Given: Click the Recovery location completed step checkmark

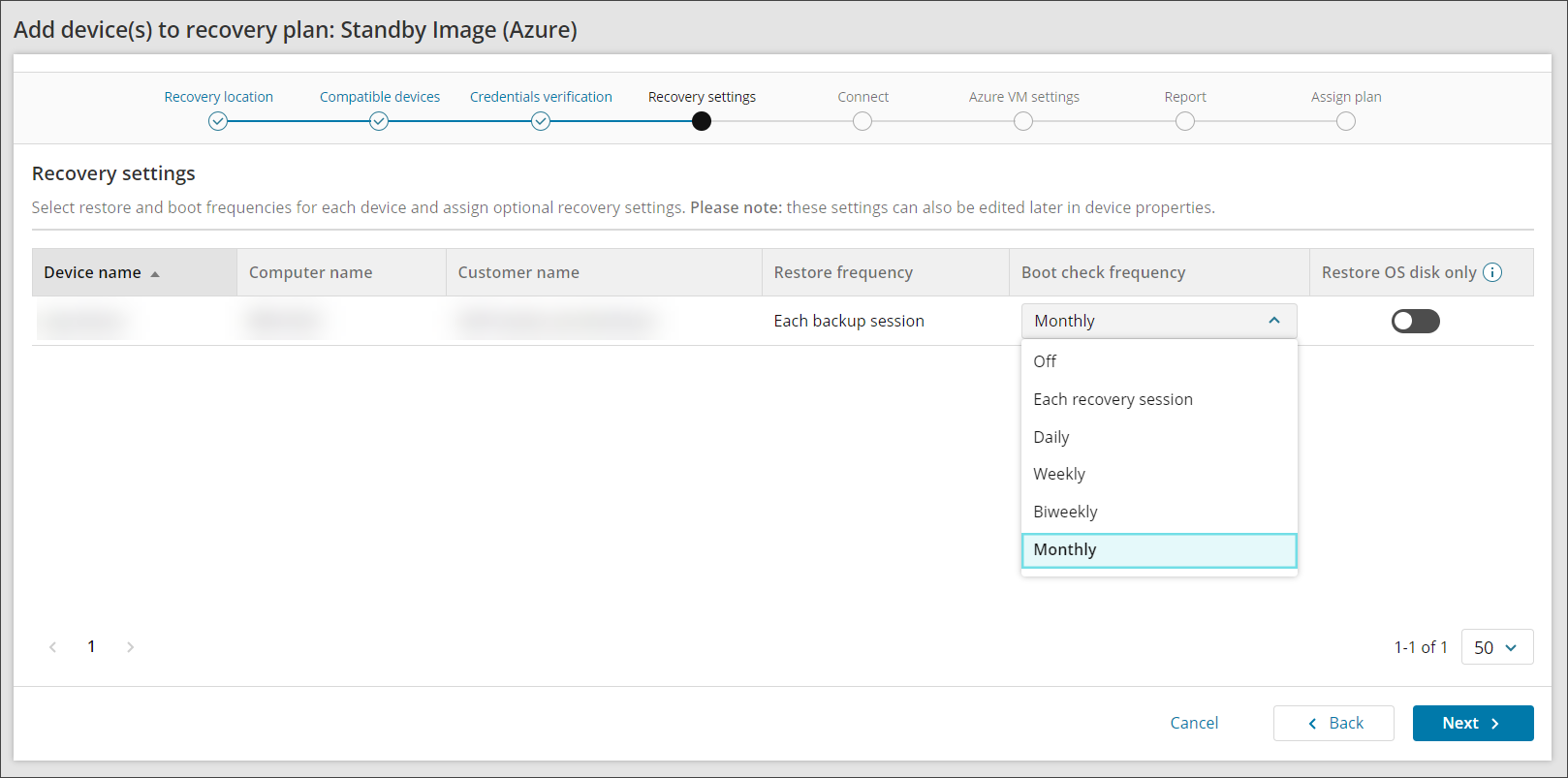Looking at the screenshot, I should click(x=218, y=121).
